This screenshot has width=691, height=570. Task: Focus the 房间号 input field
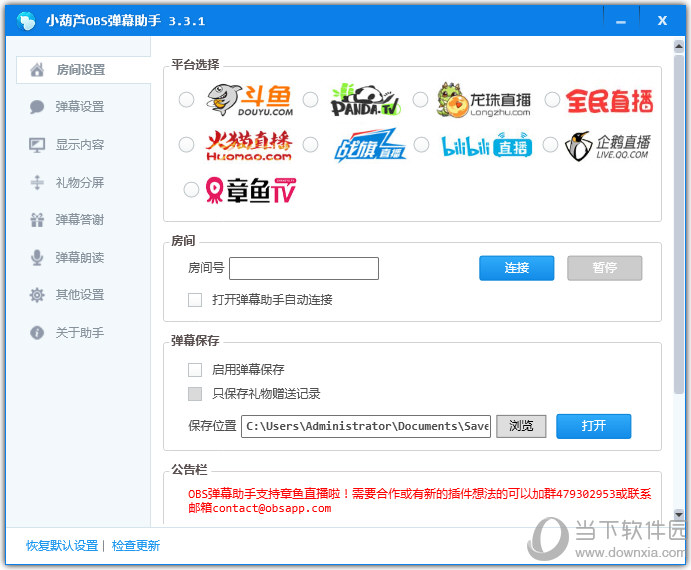coord(304,268)
